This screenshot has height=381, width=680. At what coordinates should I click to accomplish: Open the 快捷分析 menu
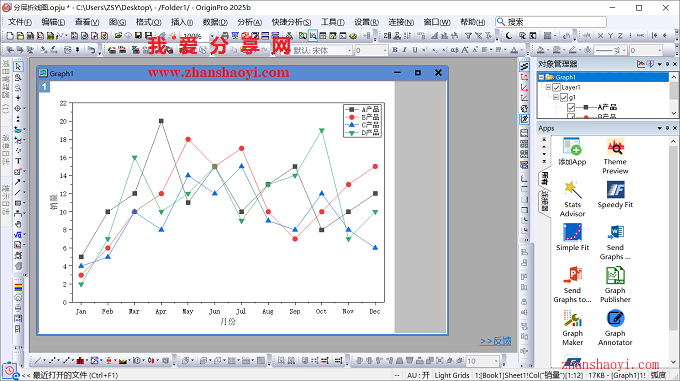291,22
